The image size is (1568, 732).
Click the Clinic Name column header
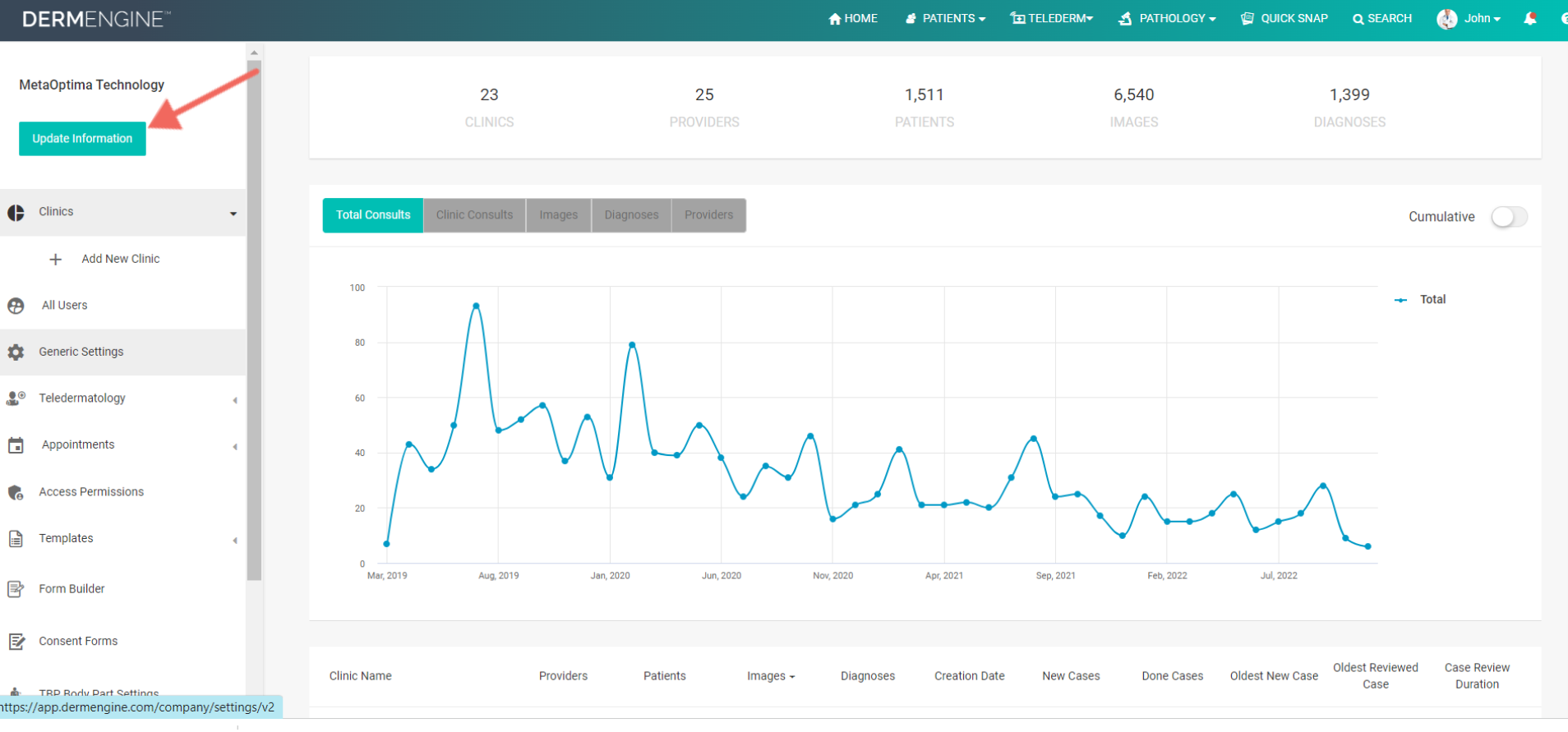(361, 676)
